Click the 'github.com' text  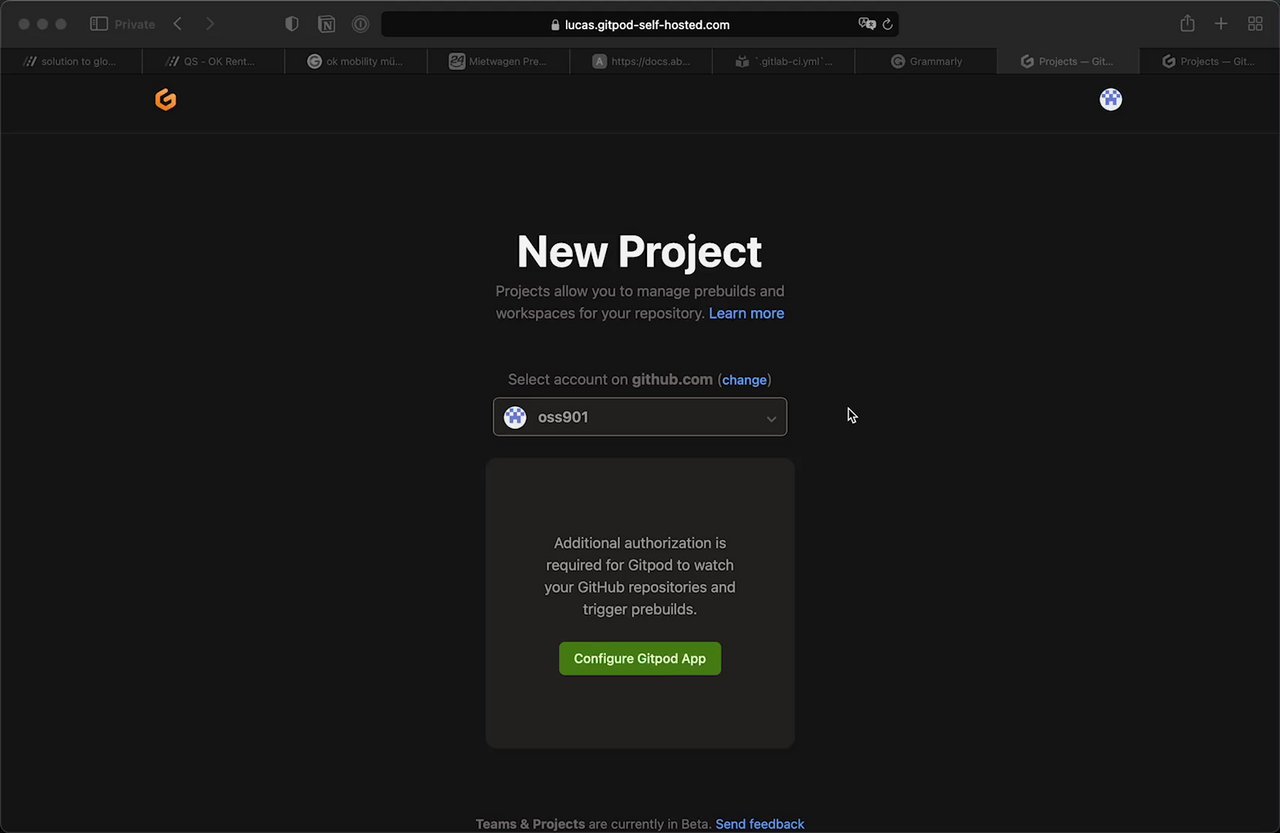(x=672, y=379)
